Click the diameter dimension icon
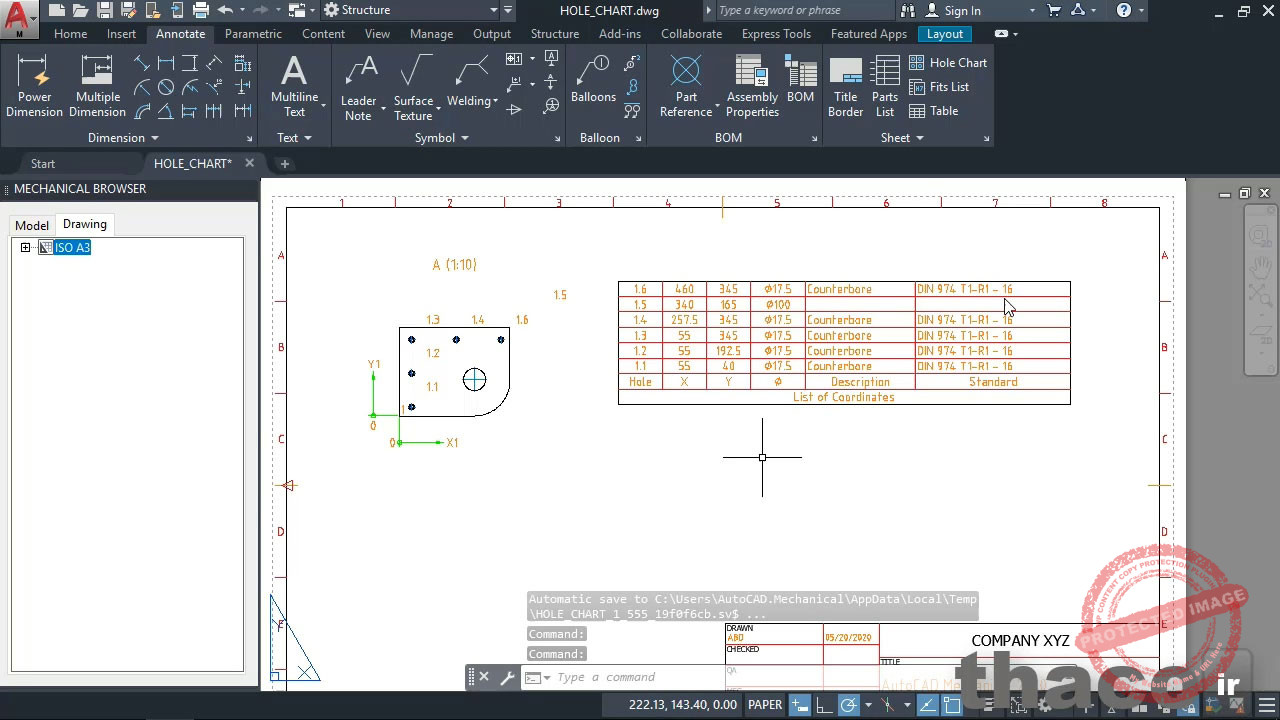The image size is (1280, 720). pyautogui.click(x=166, y=87)
